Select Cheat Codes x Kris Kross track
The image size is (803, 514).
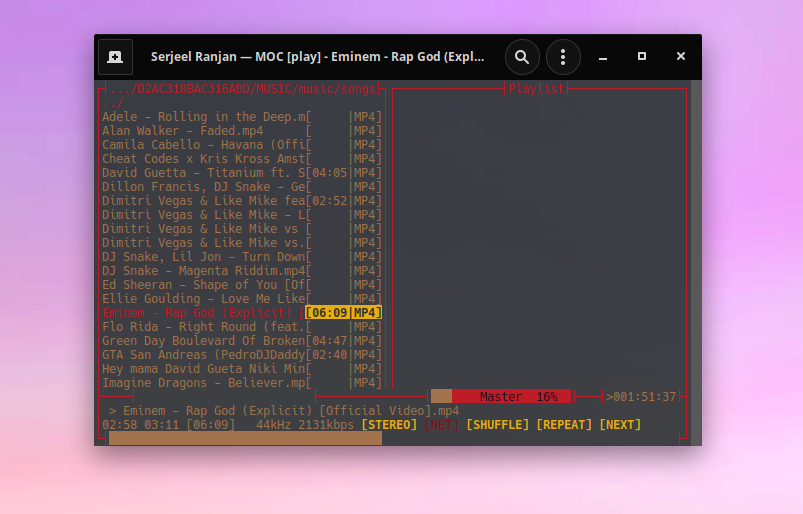point(242,159)
